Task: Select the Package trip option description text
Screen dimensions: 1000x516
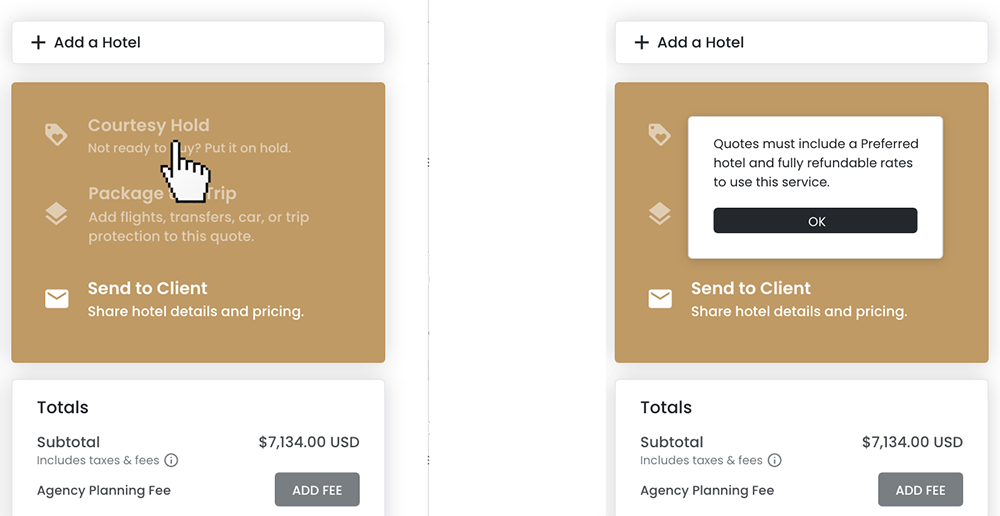Action: (x=198, y=227)
